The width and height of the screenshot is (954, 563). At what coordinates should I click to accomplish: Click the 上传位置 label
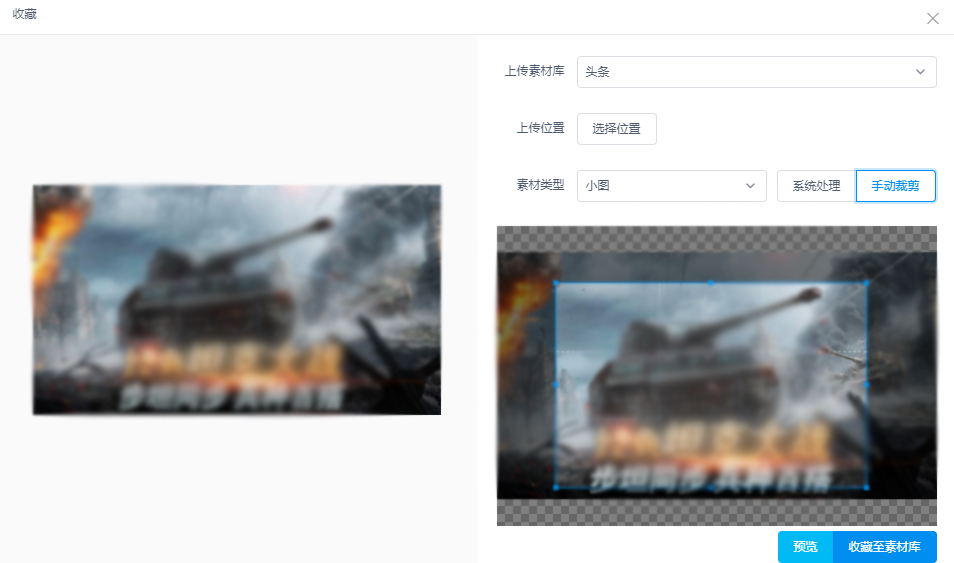pyautogui.click(x=540, y=128)
